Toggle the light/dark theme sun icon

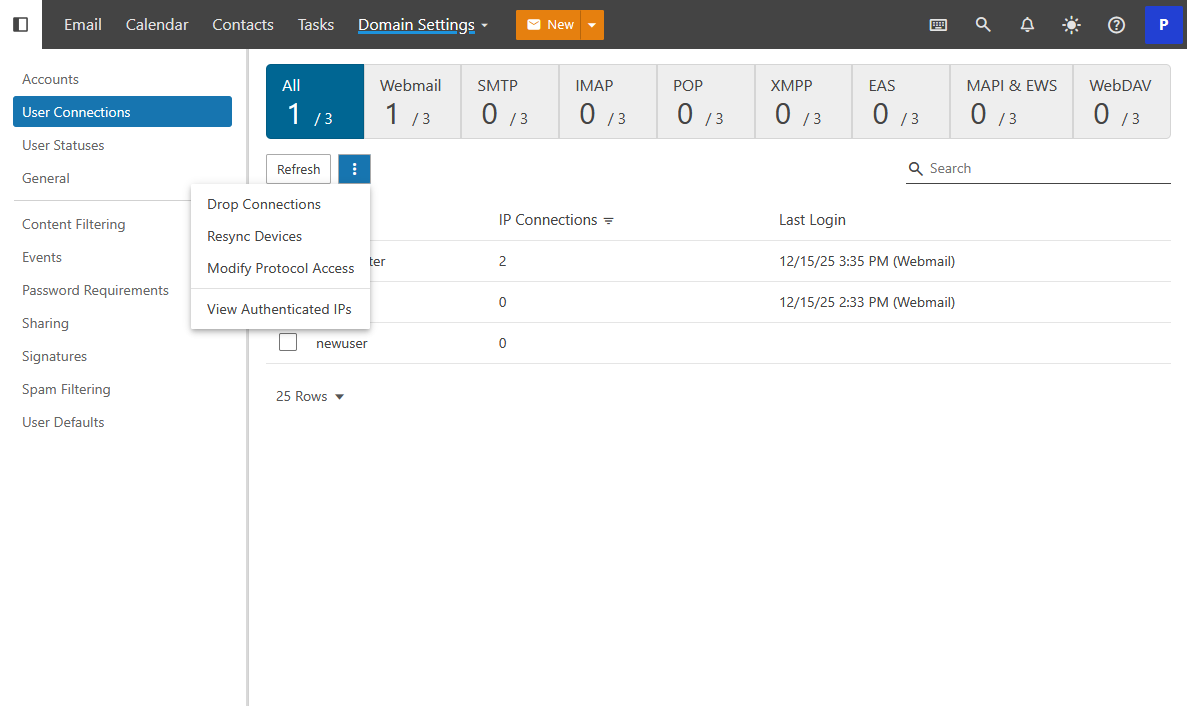(1071, 25)
